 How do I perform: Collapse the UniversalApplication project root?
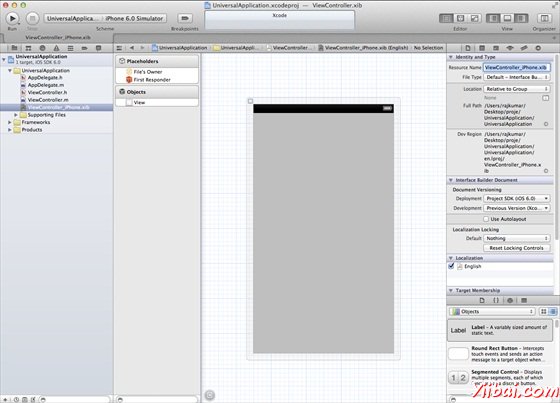point(4,59)
